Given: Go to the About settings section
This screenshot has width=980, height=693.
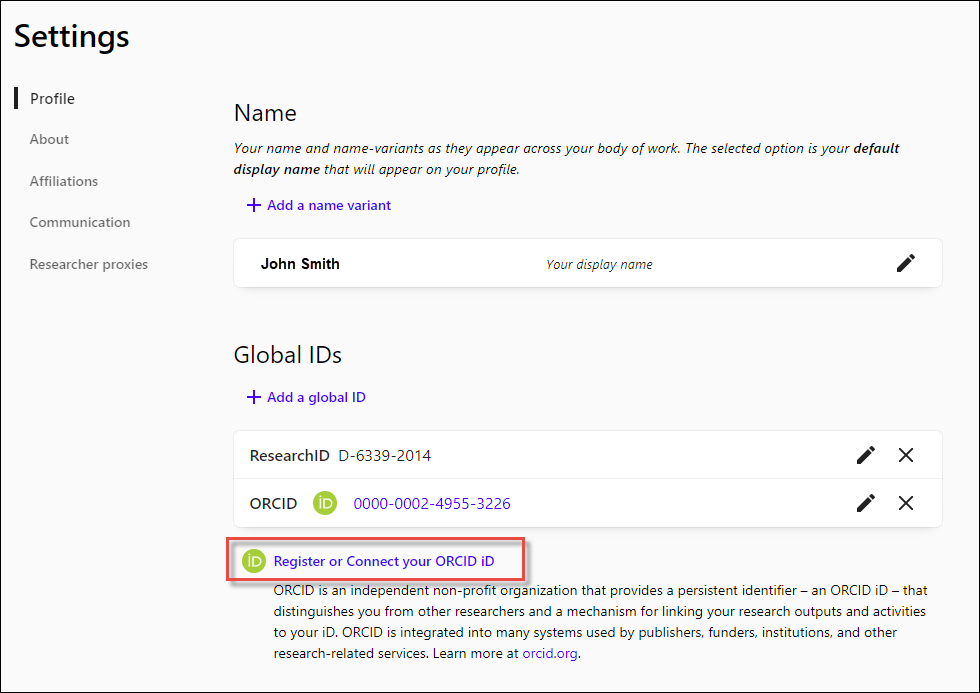Looking at the screenshot, I should coord(49,139).
